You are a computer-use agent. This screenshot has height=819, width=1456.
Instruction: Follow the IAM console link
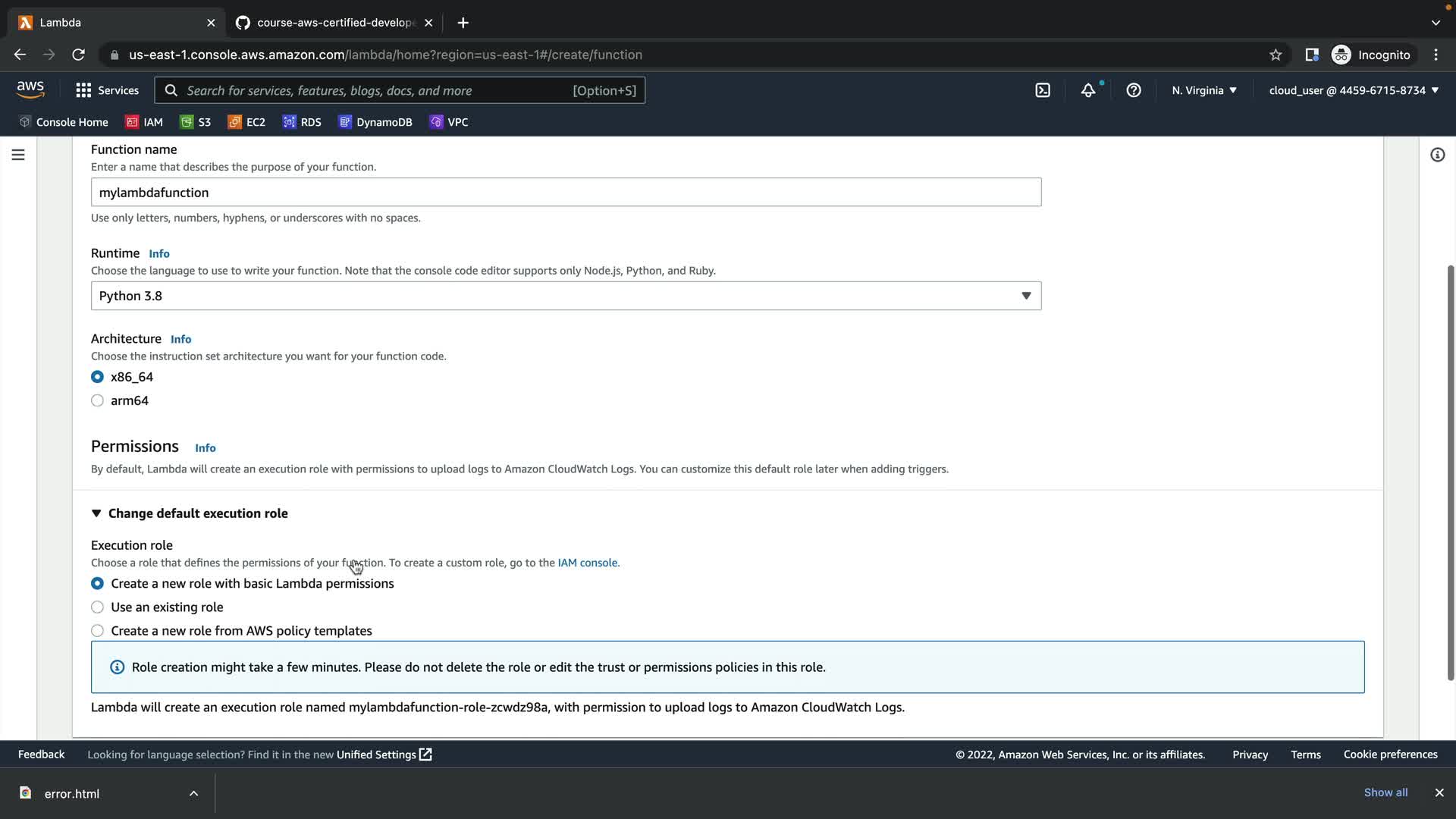pos(587,563)
